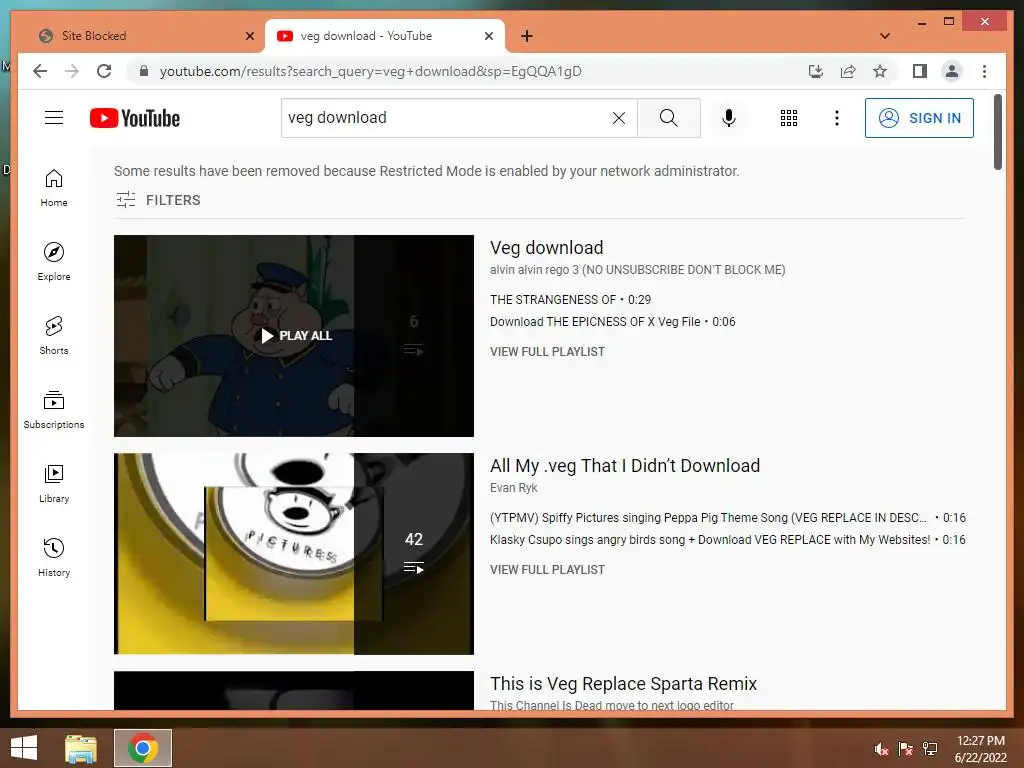Open Chrome three-dot menu
Viewport: 1024px width, 768px height.
pyautogui.click(x=984, y=71)
